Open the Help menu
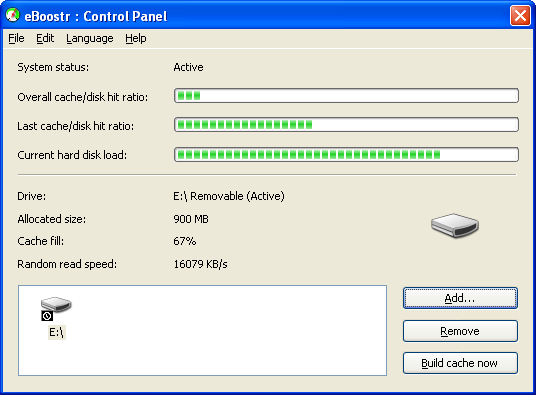This screenshot has height=395, width=536. click(136, 38)
